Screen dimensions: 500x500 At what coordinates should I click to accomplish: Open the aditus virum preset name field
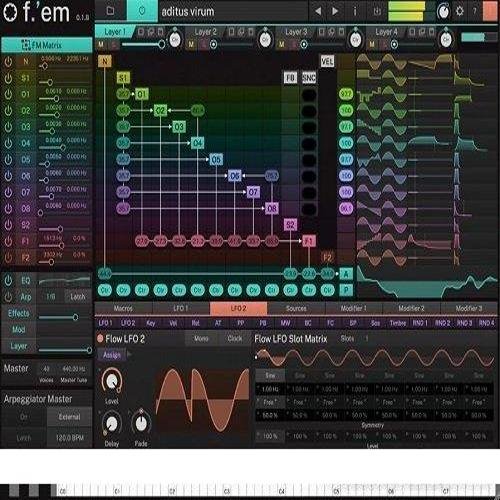click(x=233, y=12)
